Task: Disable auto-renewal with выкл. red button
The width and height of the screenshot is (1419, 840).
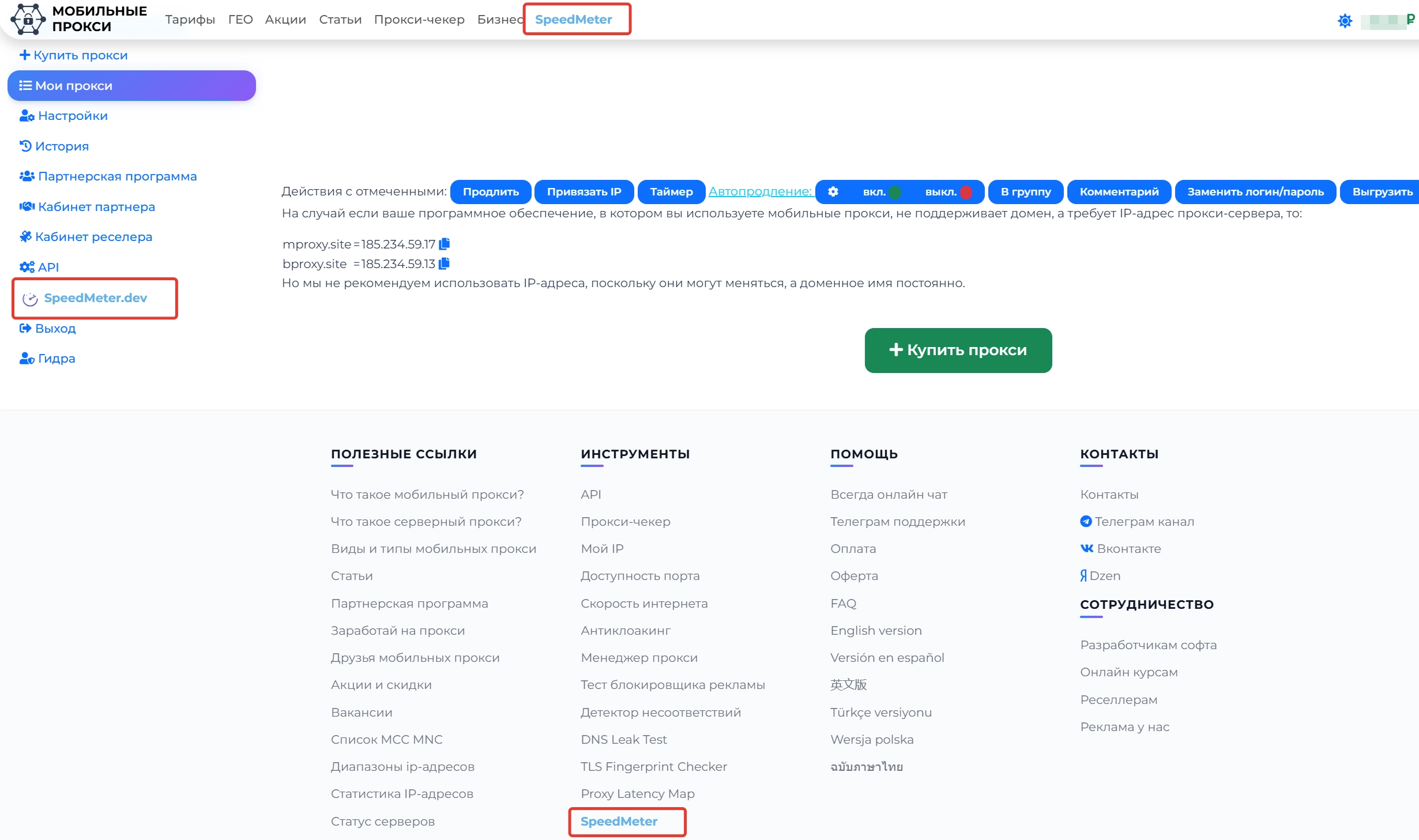Action: pos(948,192)
